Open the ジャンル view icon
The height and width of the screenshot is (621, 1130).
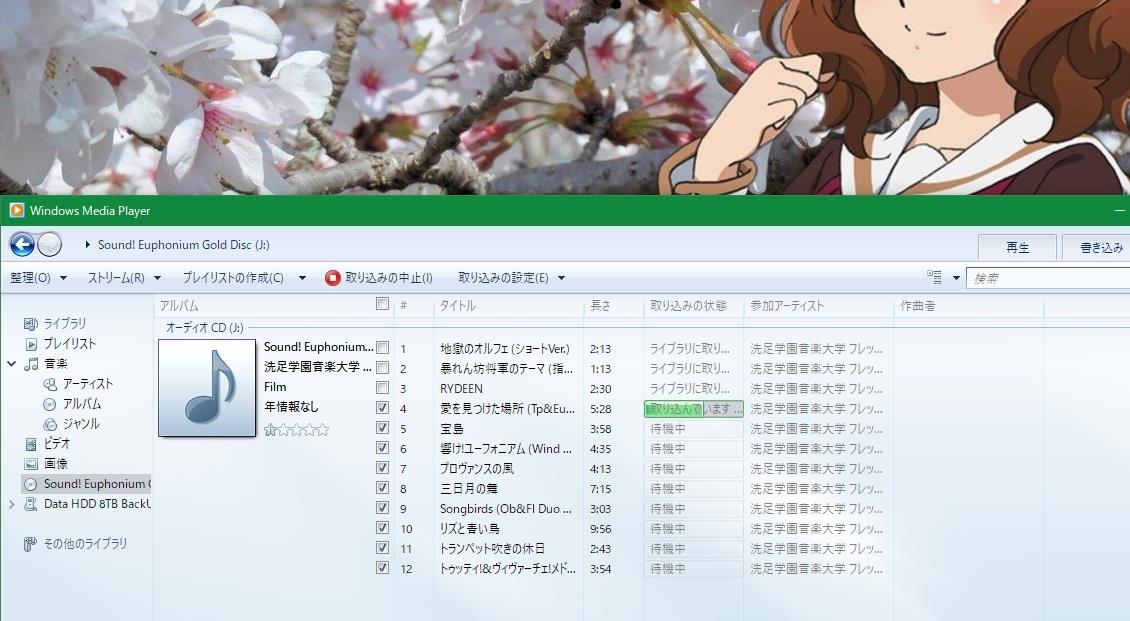50,424
